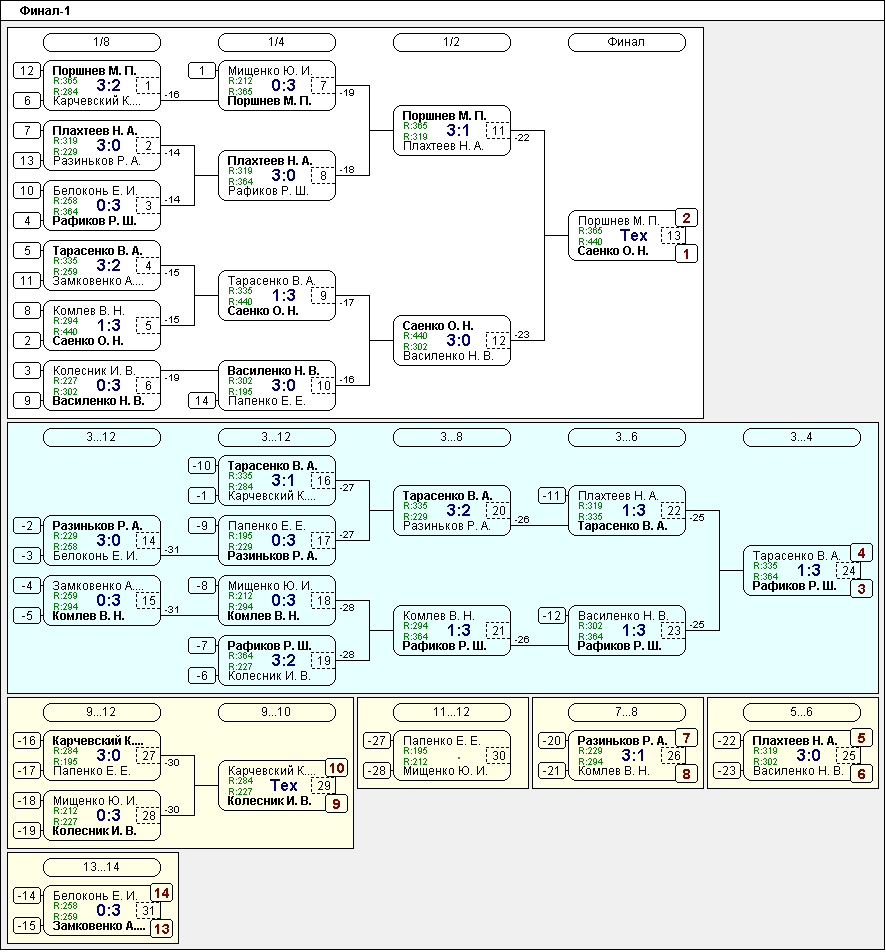Open dotted match number 13 in the final
This screenshot has height=952, width=886.
click(x=673, y=236)
